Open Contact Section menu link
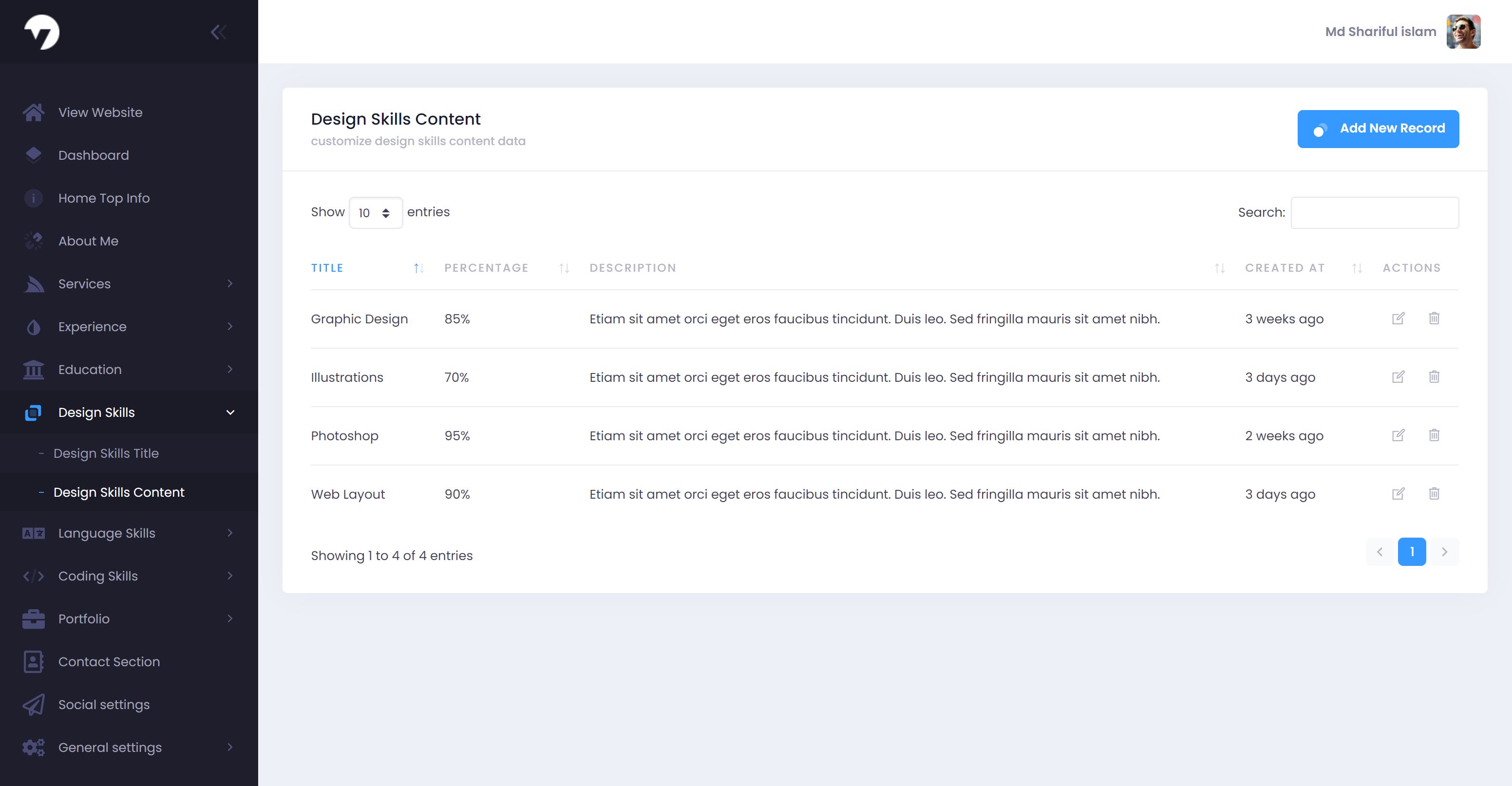Screen dimensions: 1512x786 [x=129, y=661]
